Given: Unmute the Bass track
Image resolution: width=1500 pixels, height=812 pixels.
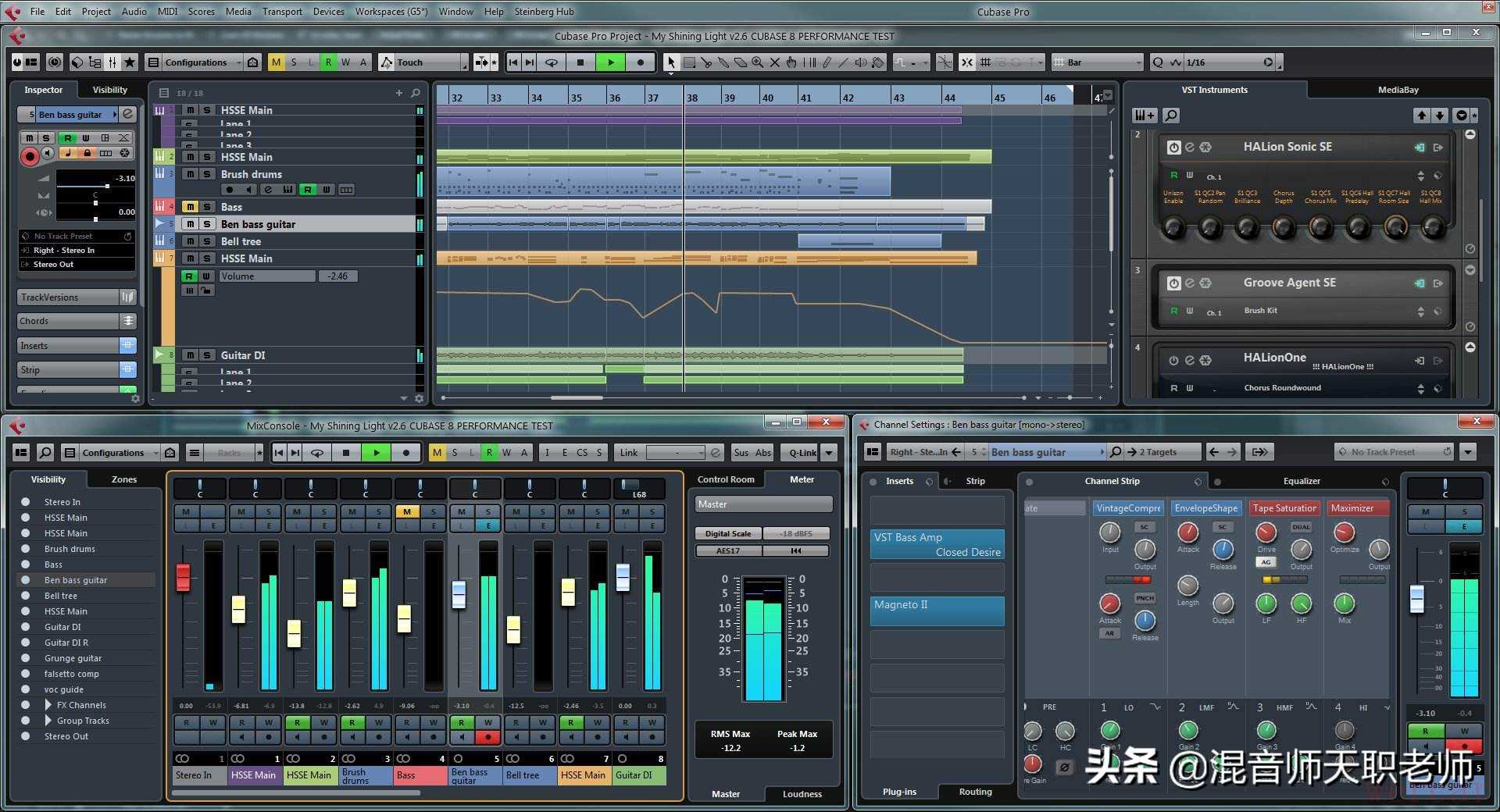Looking at the screenshot, I should [x=190, y=207].
